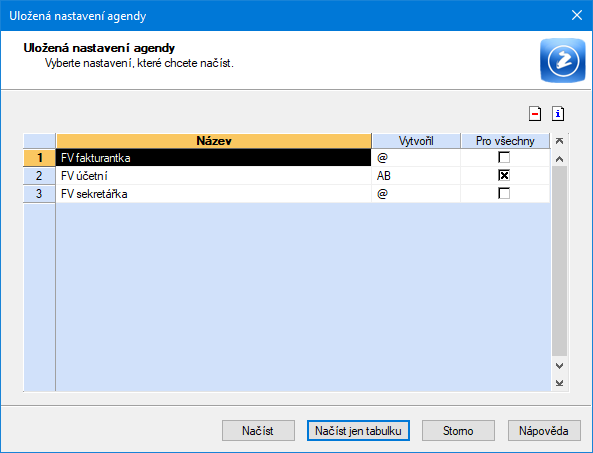The image size is (593, 453).
Task: Click the setting info document icon
Action: coord(558,114)
